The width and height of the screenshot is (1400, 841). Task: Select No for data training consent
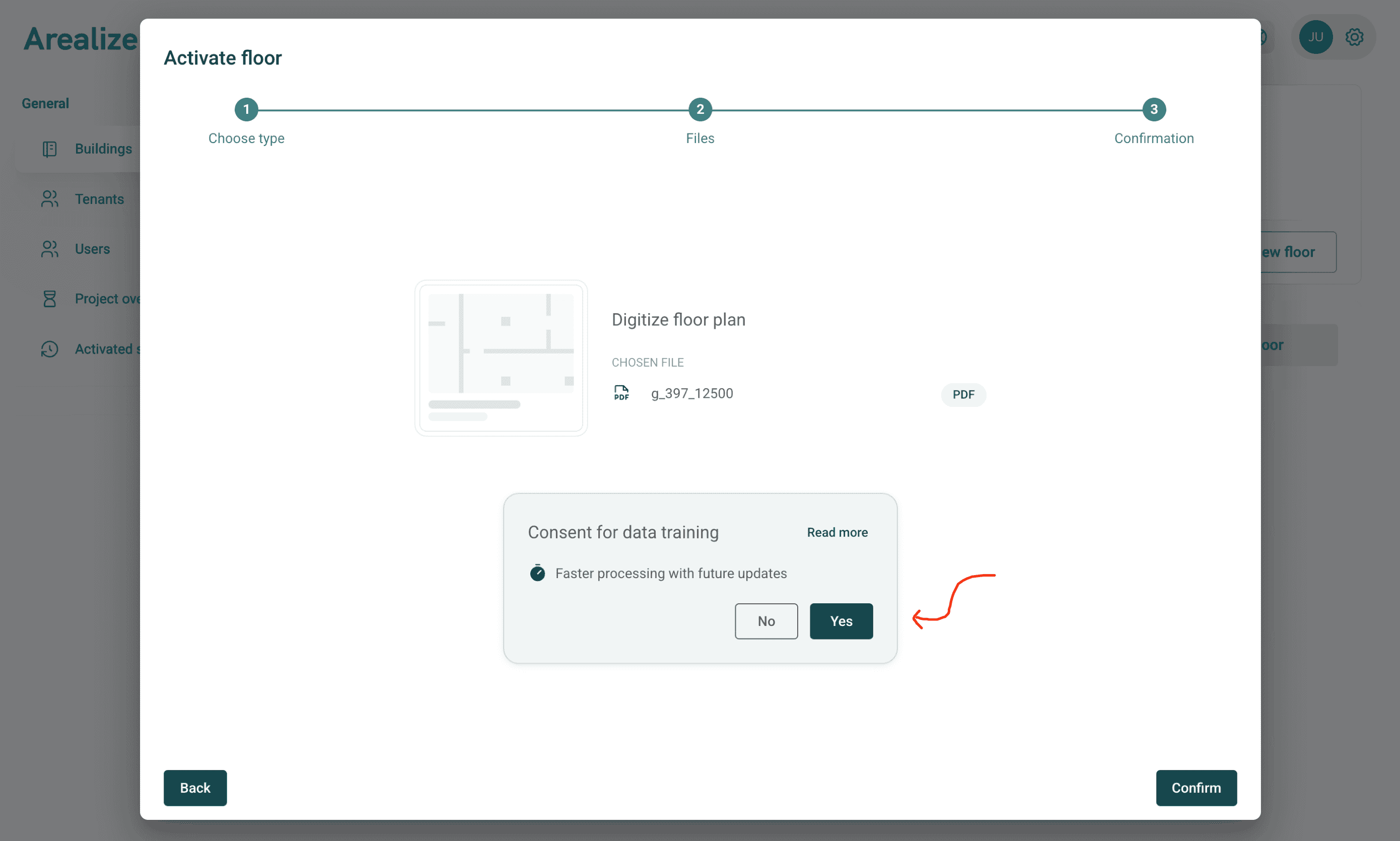(766, 621)
